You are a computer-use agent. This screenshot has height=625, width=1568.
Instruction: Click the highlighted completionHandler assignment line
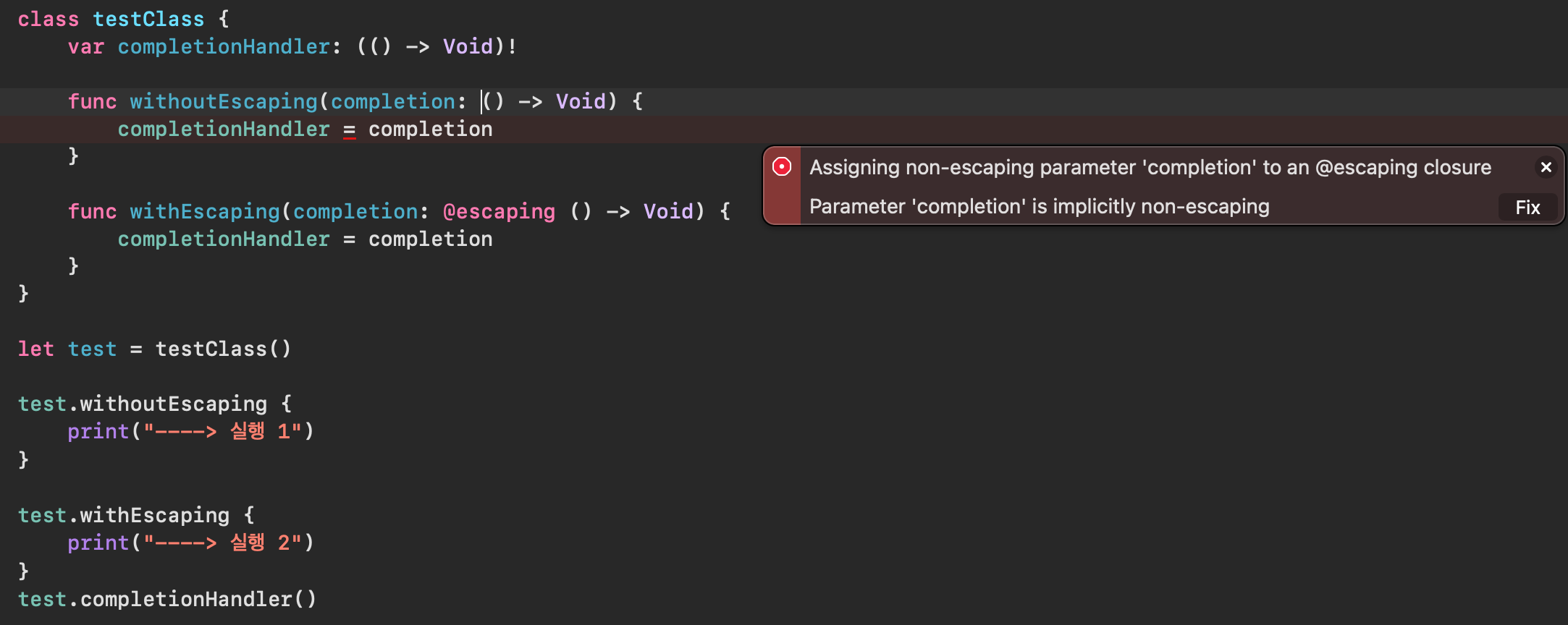[304, 129]
